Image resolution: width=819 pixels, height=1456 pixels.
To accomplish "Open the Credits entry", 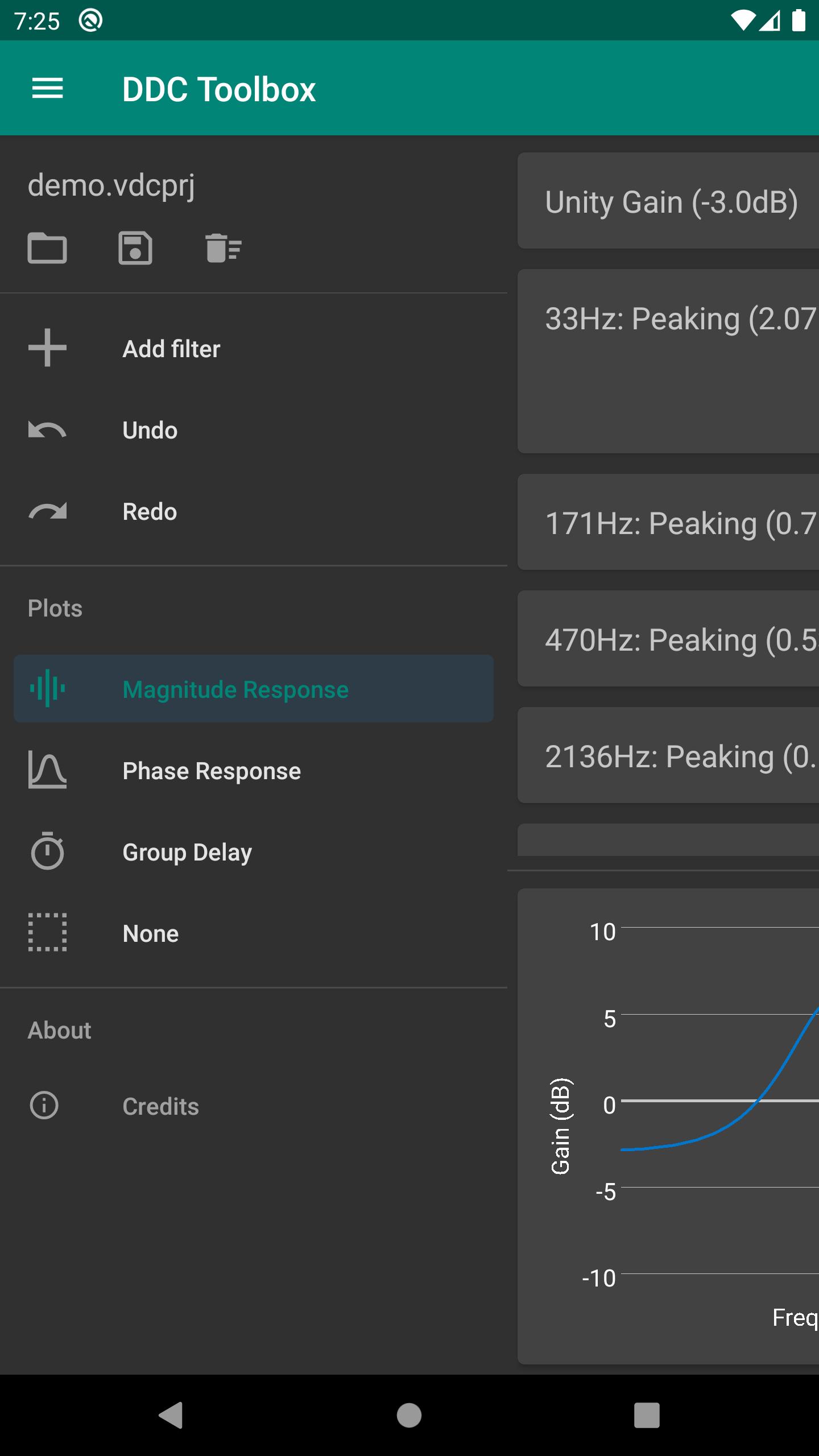I will click(254, 1106).
